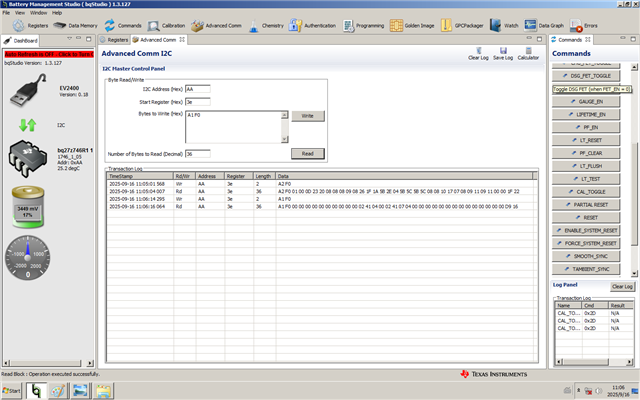Viewport: 640px width, 400px height.
Task: Click the PF_CLEAR command button
Action: click(x=586, y=153)
